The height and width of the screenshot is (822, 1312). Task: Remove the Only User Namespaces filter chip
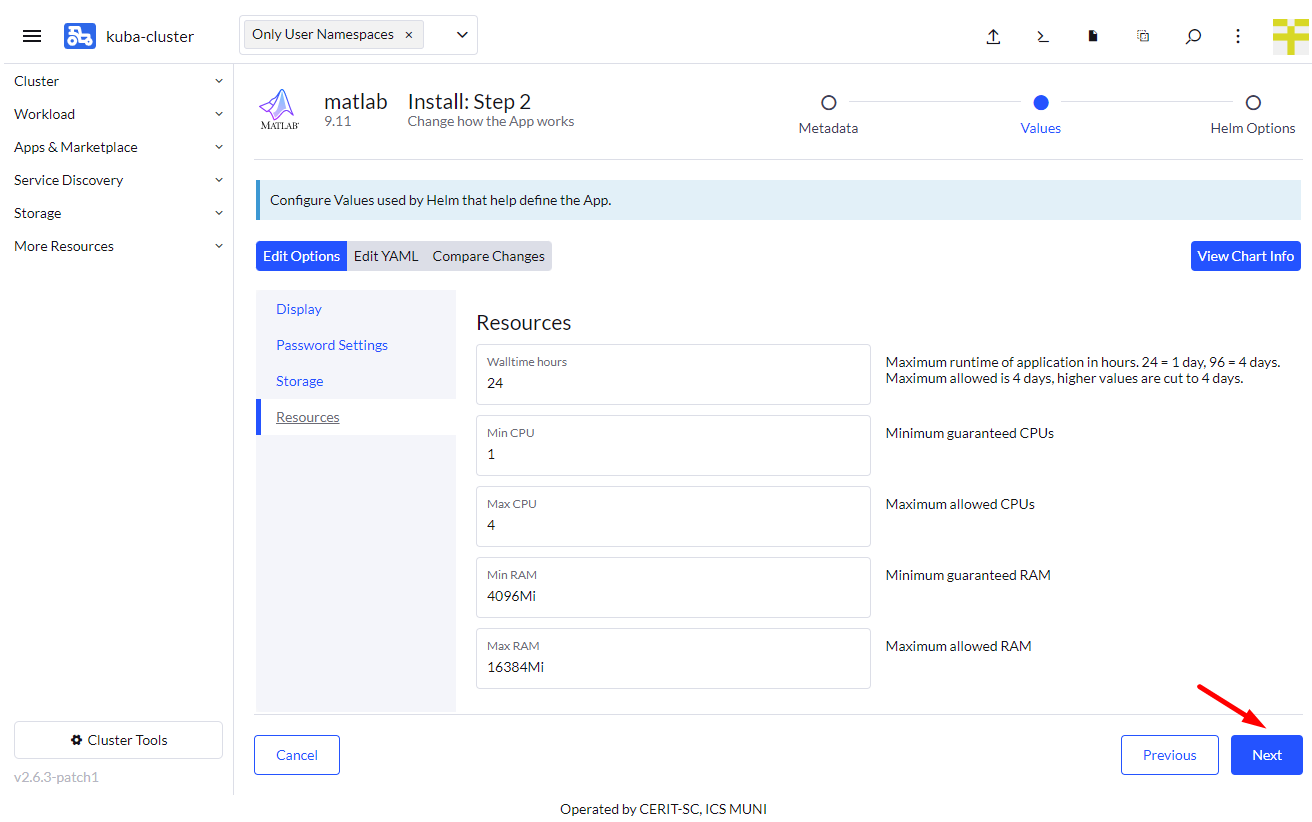click(409, 33)
